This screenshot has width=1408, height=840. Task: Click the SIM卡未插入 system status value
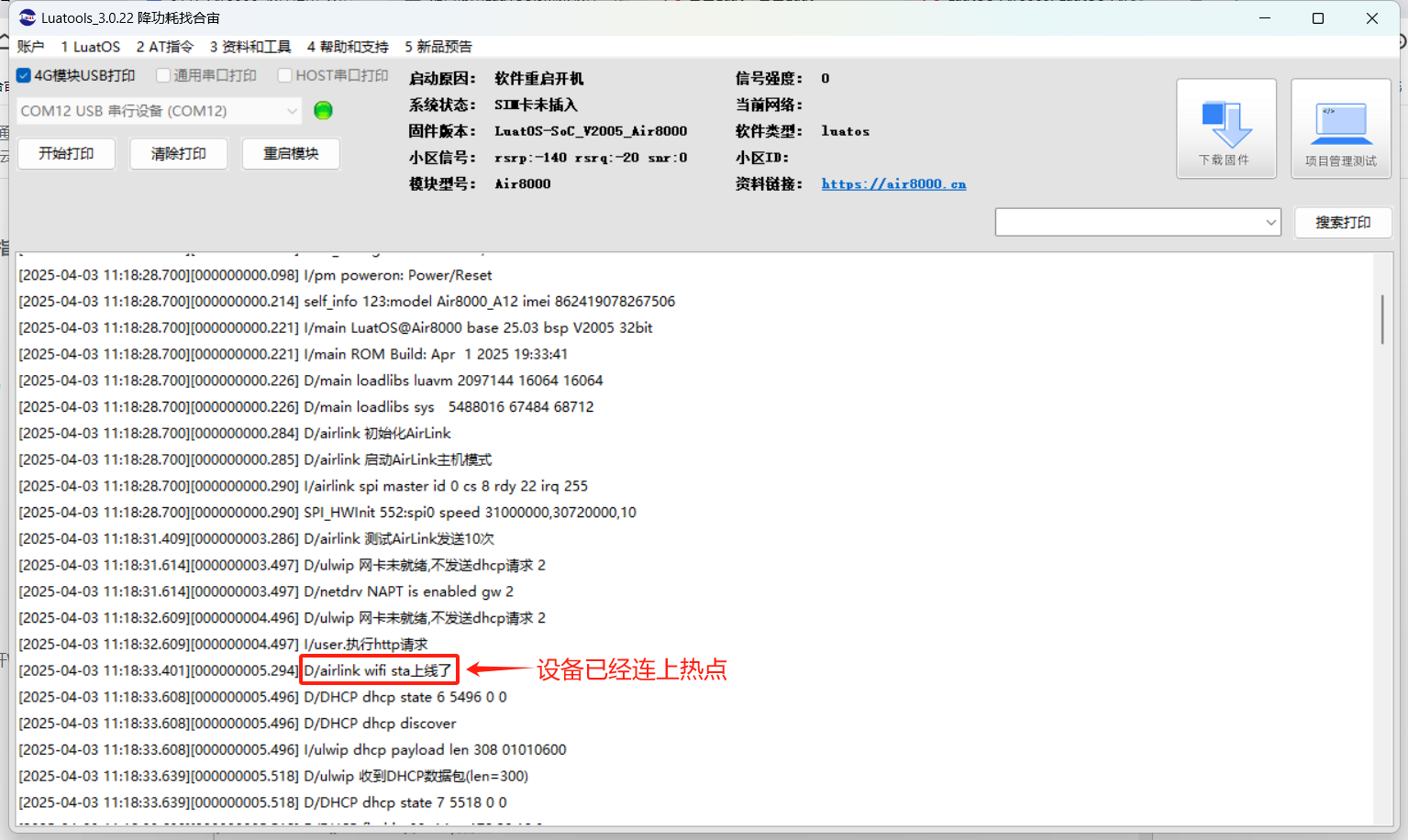[536, 105]
